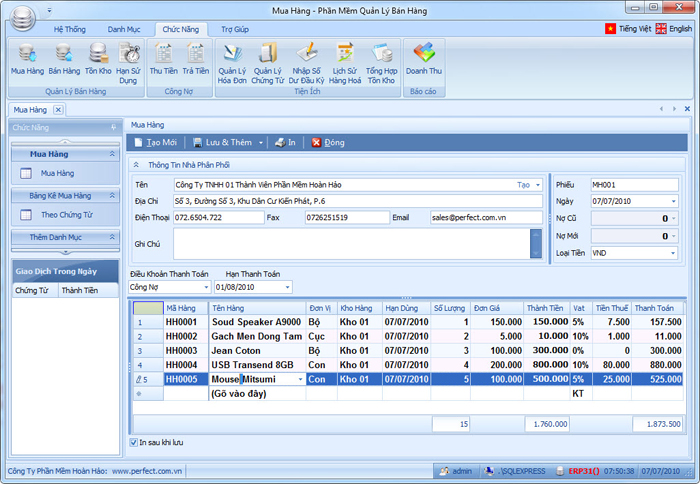The image size is (700, 484).
Task: Click the Ghi Chú scrollbar
Action: pyautogui.click(x=536, y=243)
